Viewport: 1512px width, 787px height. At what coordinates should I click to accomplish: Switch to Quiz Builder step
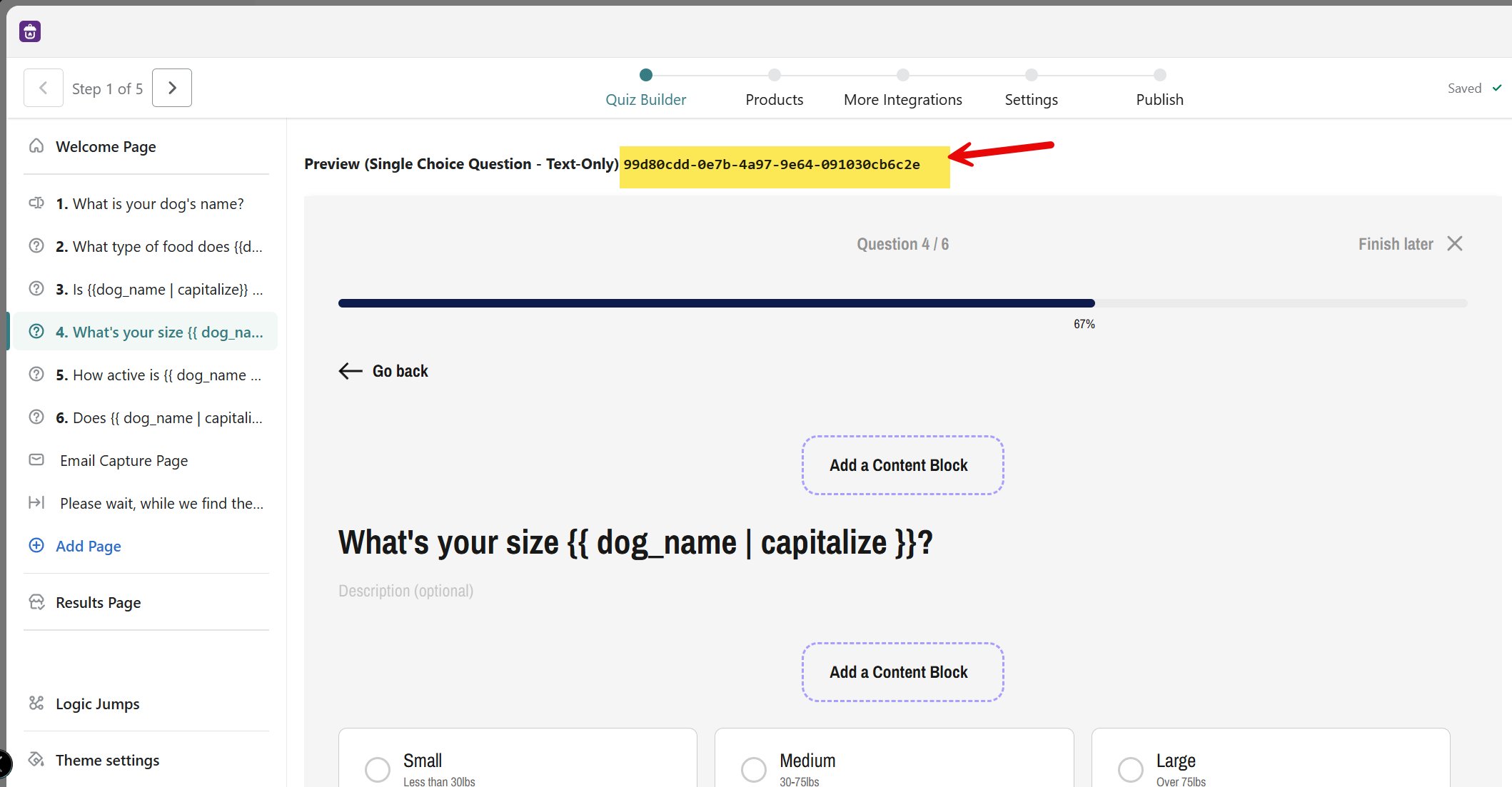coord(646,100)
